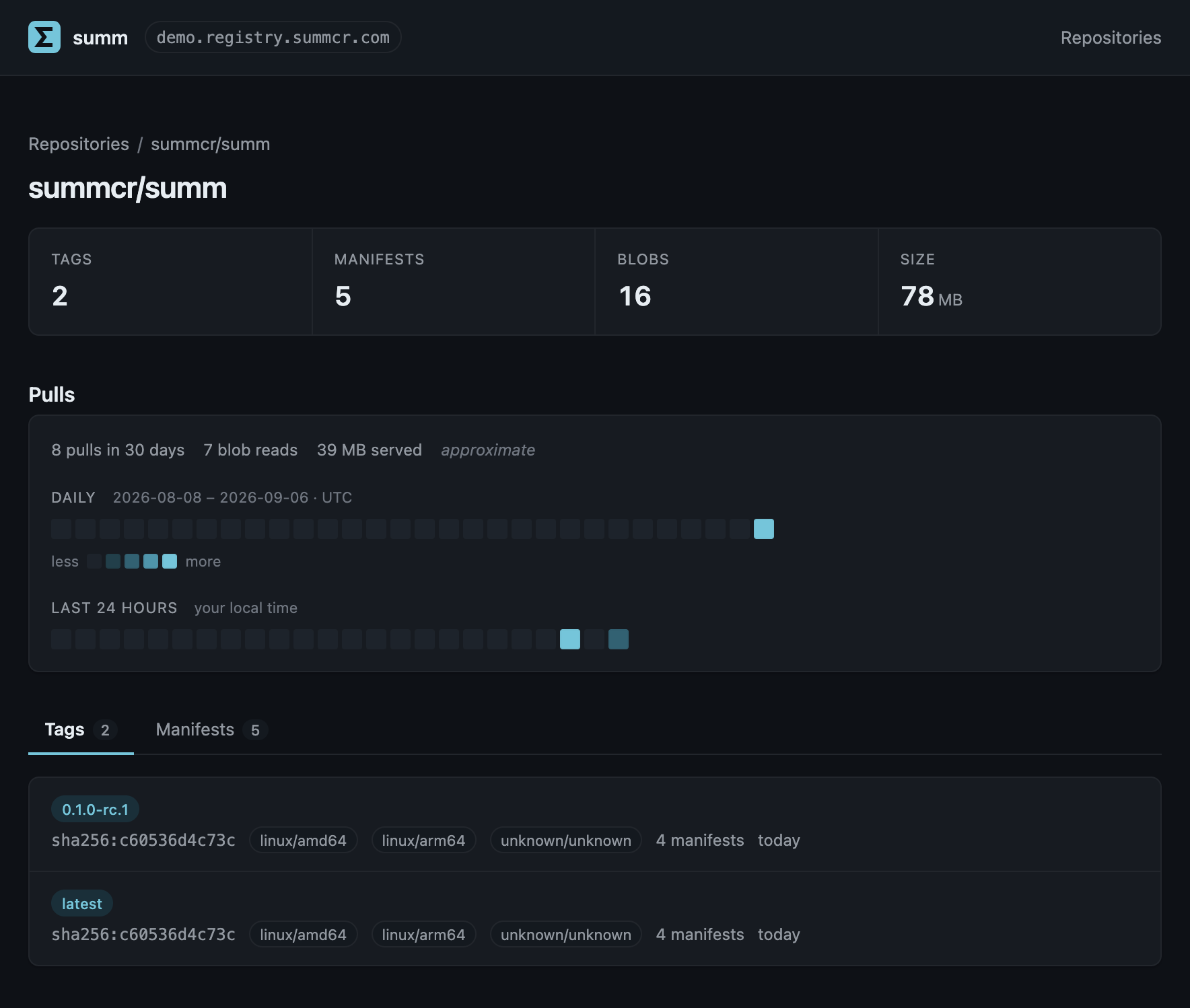Click the 'summ' brand name in header
The image size is (1190, 1008).
(x=100, y=38)
